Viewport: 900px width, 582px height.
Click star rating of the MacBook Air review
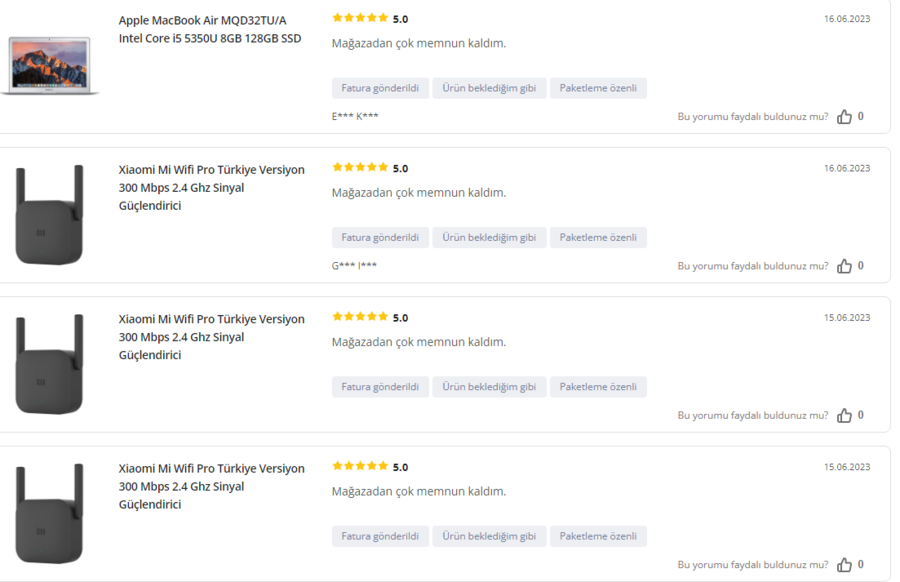[x=360, y=18]
